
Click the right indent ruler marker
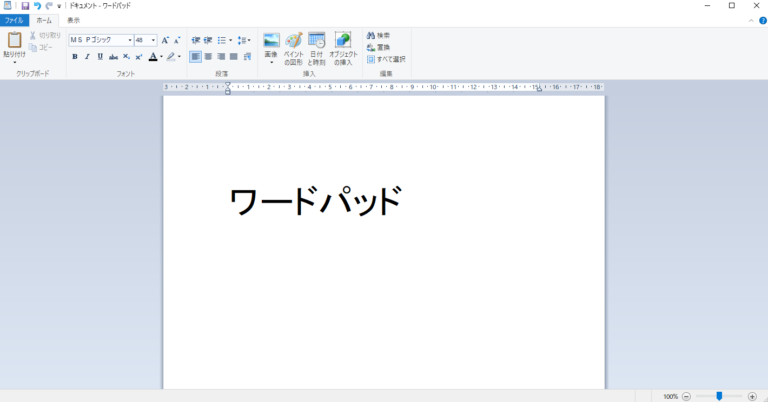[x=539, y=89]
